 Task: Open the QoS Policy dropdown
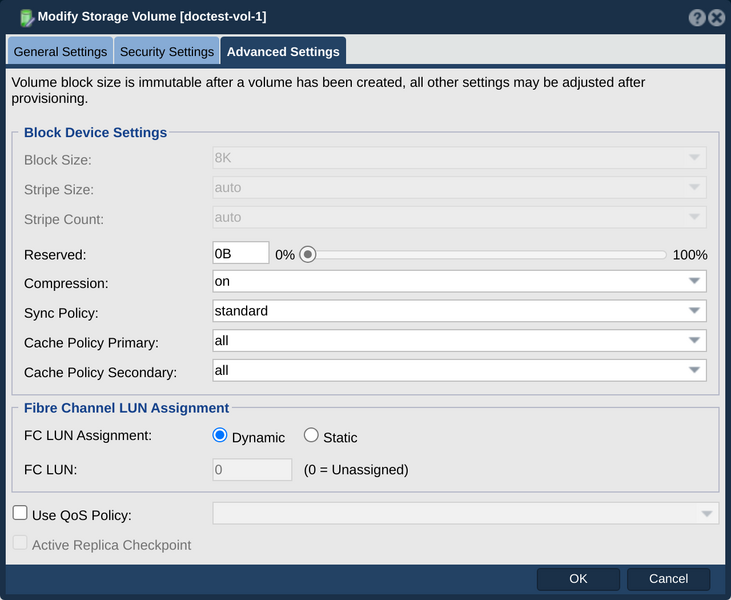[x=465, y=513]
